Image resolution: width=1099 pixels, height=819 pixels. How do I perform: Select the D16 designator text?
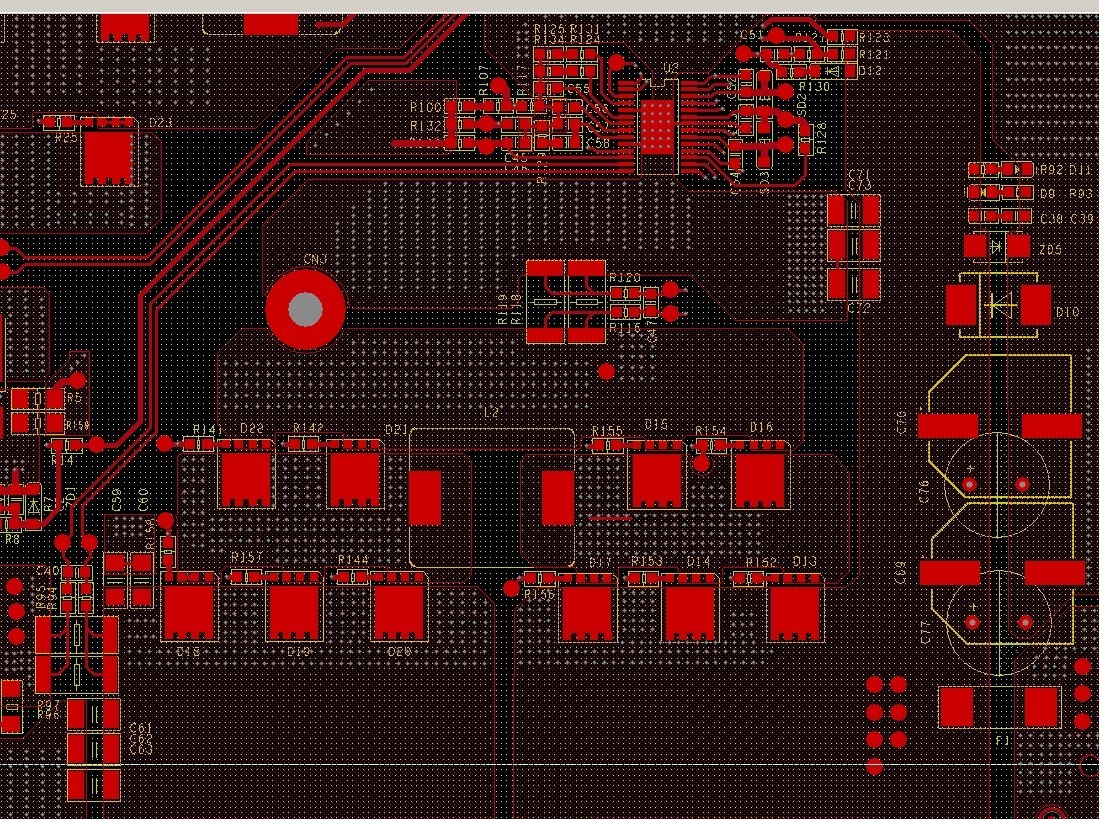coord(761,427)
